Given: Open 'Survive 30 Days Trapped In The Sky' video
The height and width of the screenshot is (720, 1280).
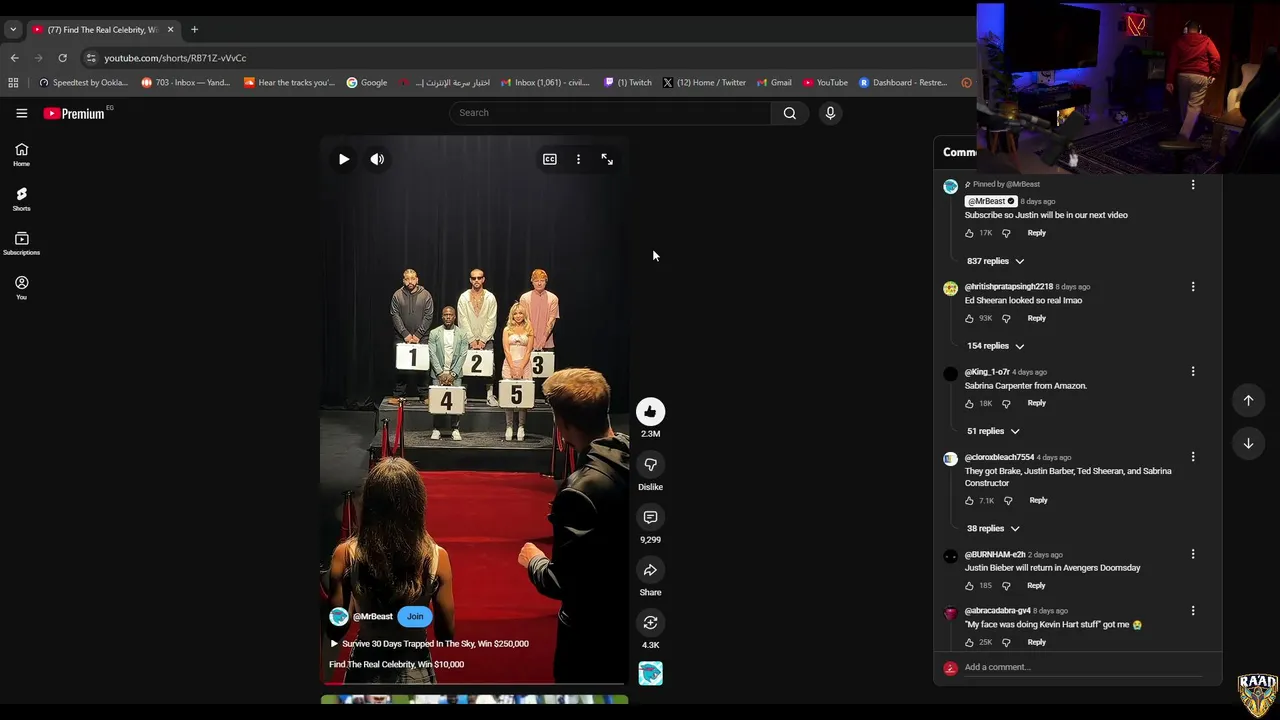Looking at the screenshot, I should [x=429, y=644].
